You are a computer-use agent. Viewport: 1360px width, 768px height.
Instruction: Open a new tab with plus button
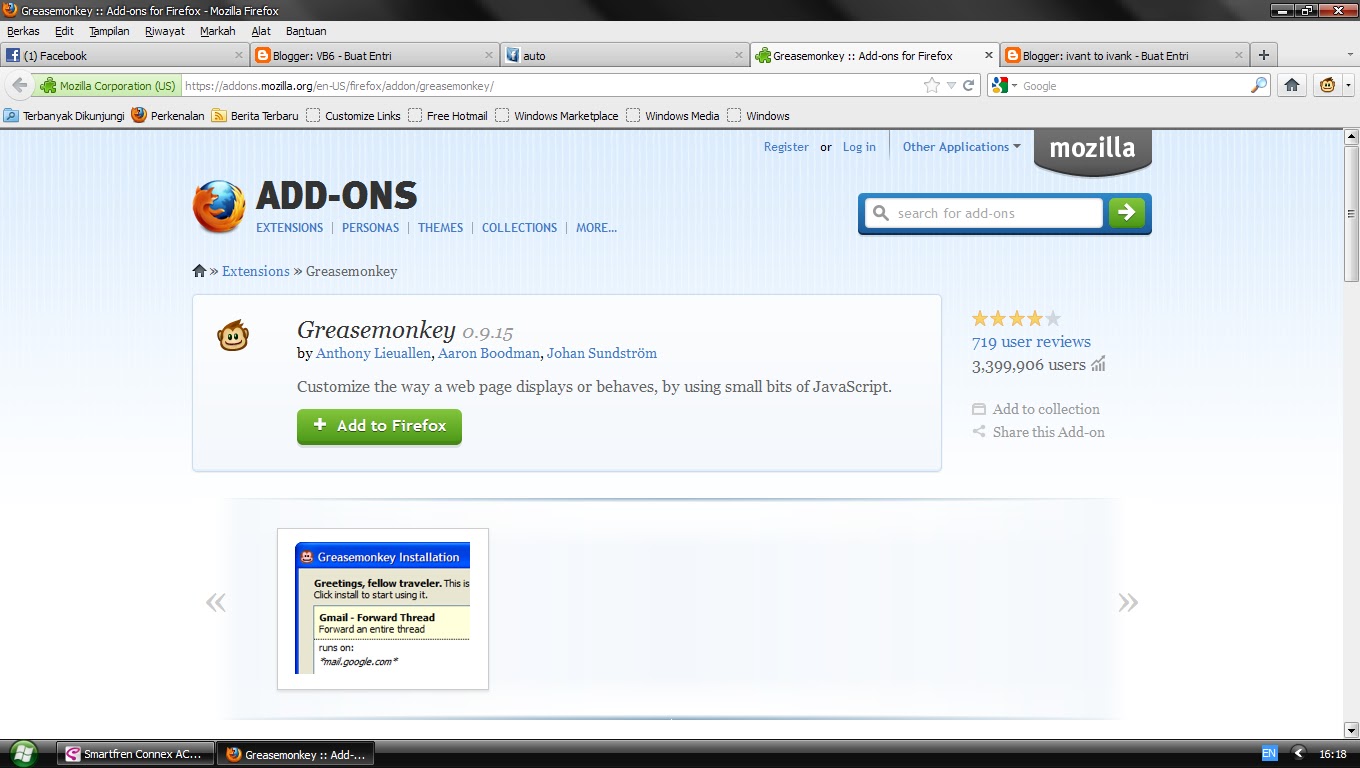coord(1264,55)
